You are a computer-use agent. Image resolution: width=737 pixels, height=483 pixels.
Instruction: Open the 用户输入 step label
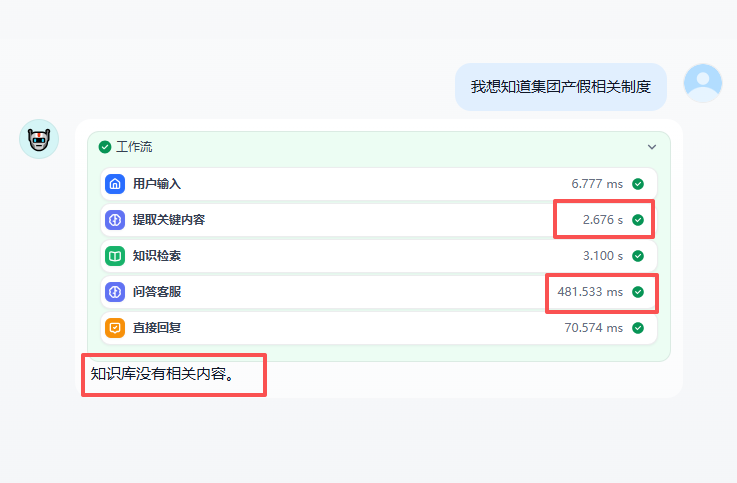pyautogui.click(x=157, y=184)
